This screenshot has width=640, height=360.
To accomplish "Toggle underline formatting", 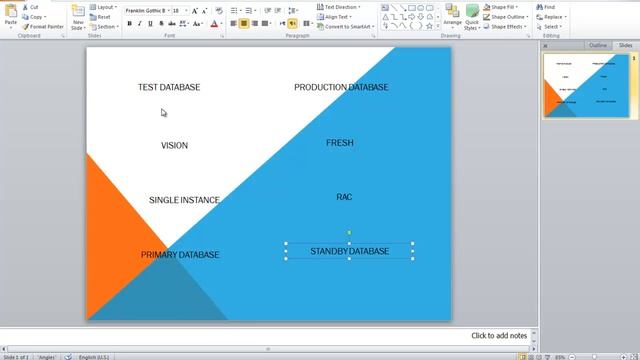I will (x=150, y=24).
